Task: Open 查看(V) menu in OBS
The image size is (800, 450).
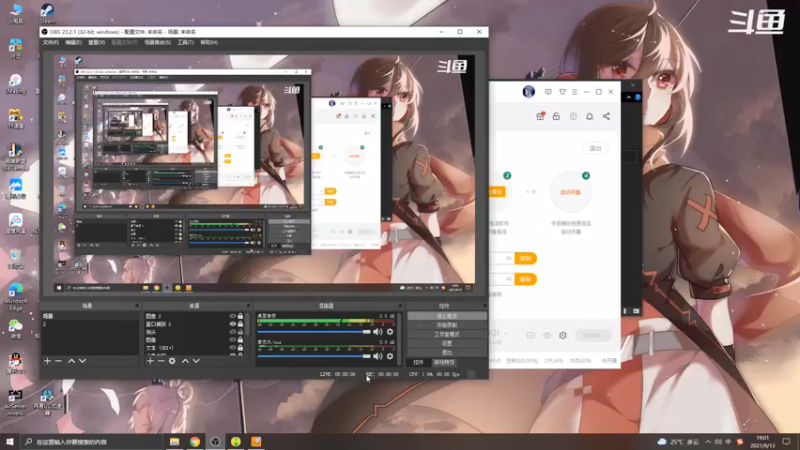Action: [x=96, y=42]
